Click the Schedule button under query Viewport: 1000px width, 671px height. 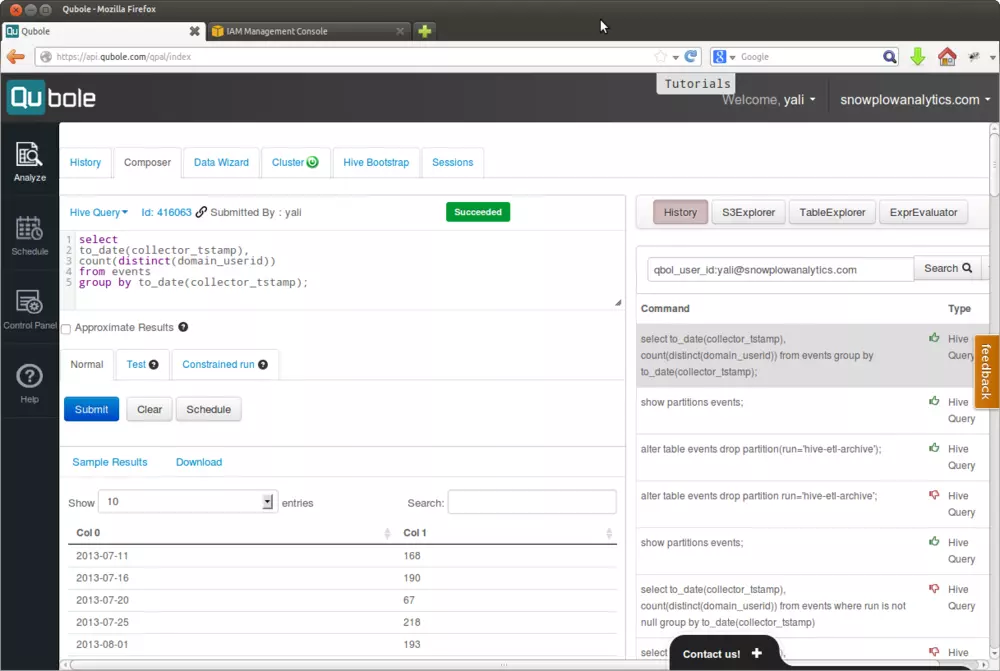point(209,409)
